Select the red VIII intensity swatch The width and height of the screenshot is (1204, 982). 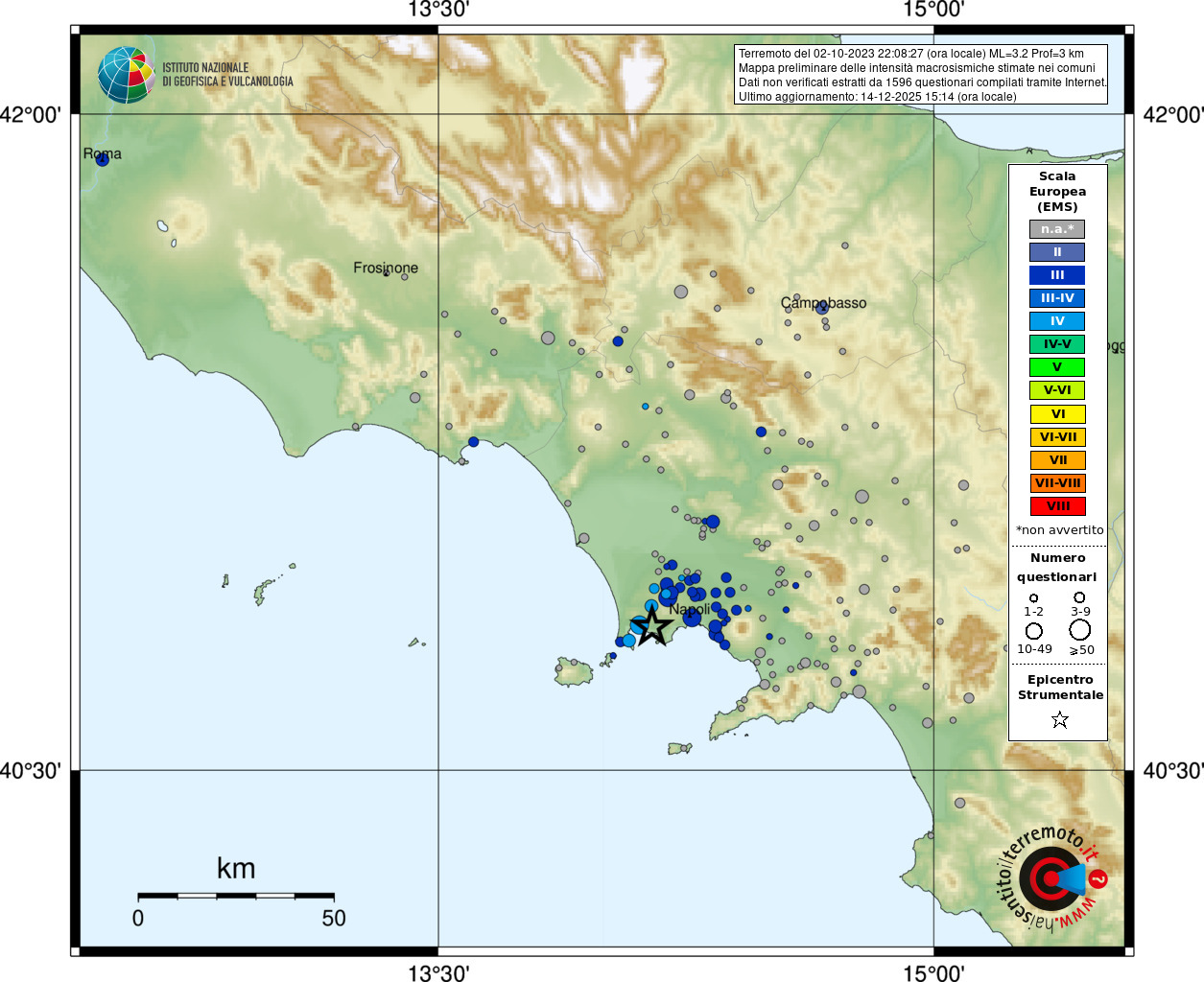(1058, 506)
